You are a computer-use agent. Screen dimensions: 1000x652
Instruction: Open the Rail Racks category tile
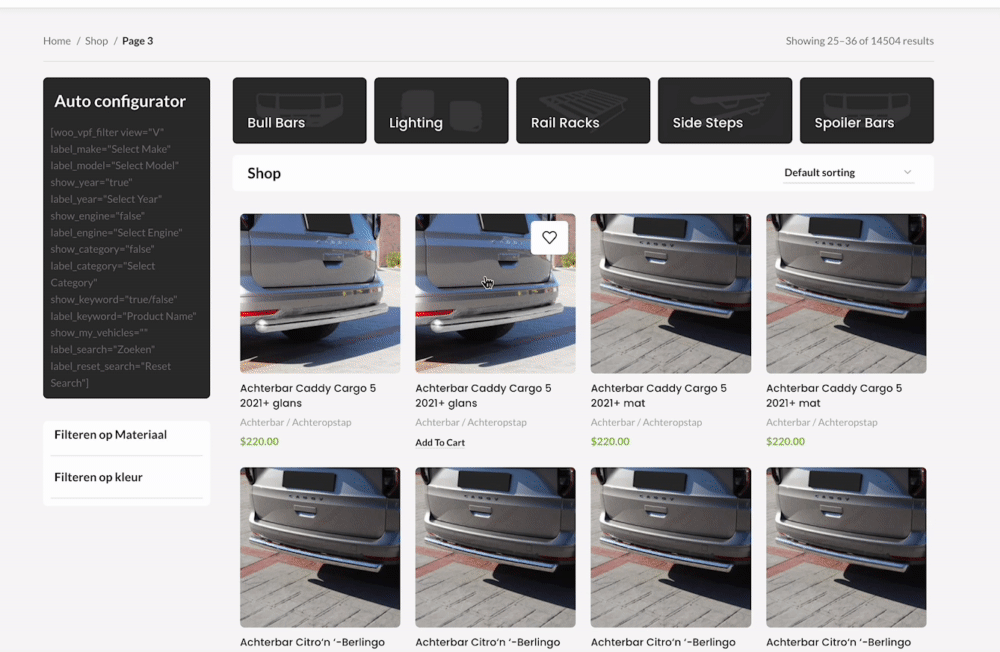coord(583,110)
